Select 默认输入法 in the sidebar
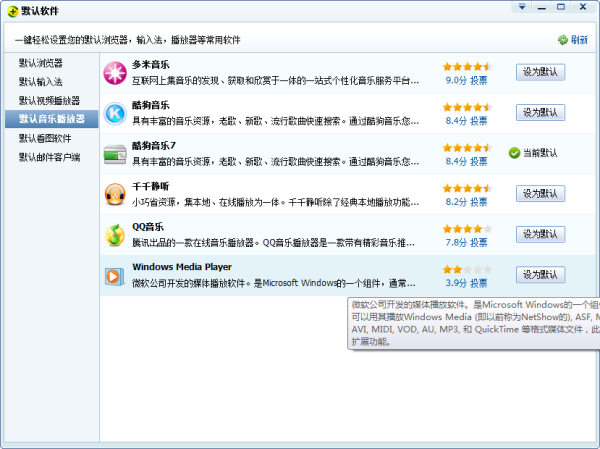This screenshot has height=449, width=600. (x=40, y=82)
